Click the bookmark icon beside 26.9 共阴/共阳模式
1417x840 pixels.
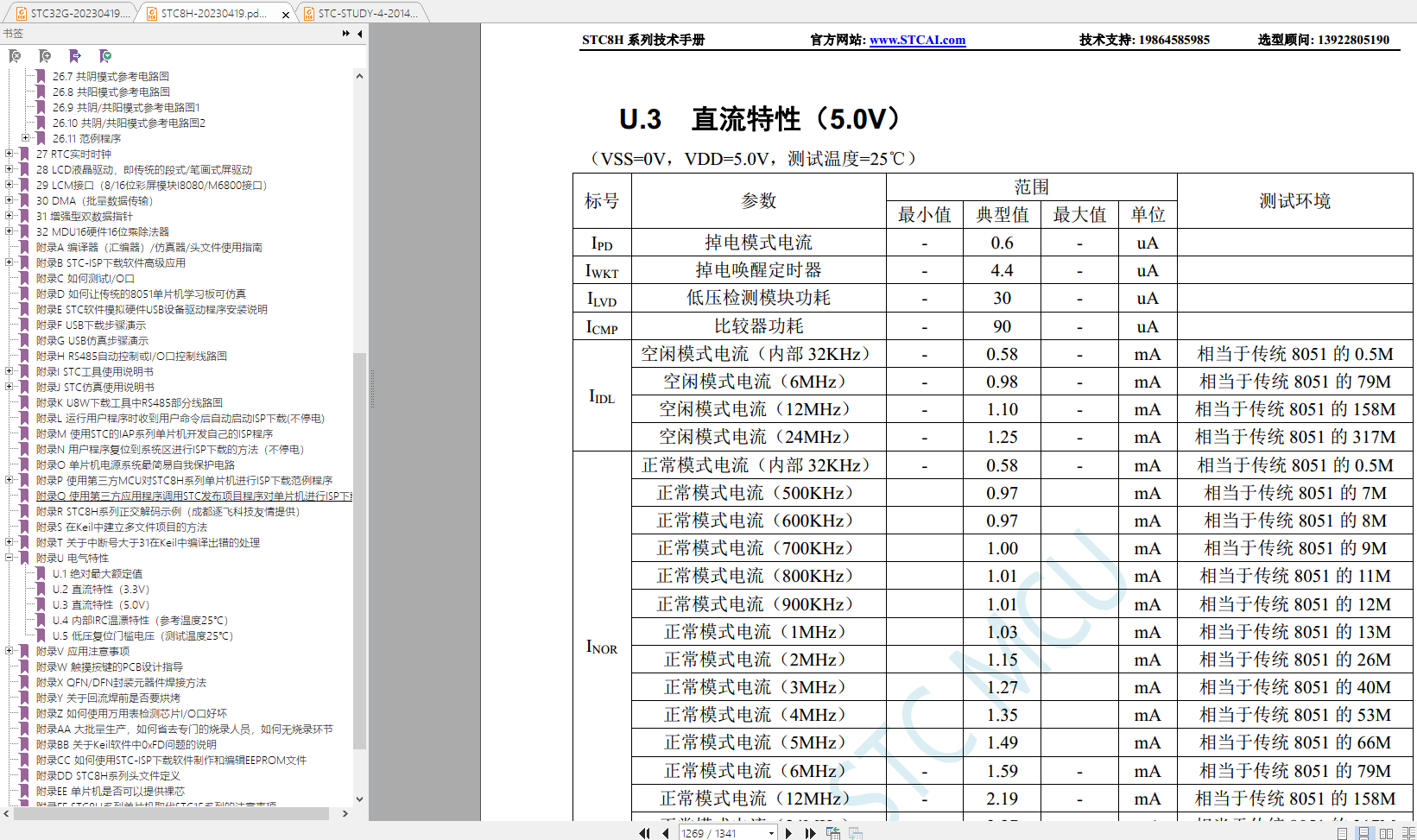[x=41, y=107]
